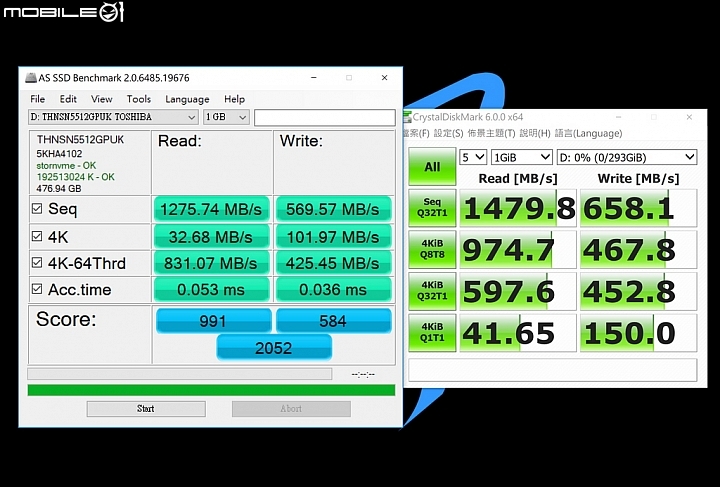Run all tests with the All button
This screenshot has width=720, height=487.
click(432, 167)
